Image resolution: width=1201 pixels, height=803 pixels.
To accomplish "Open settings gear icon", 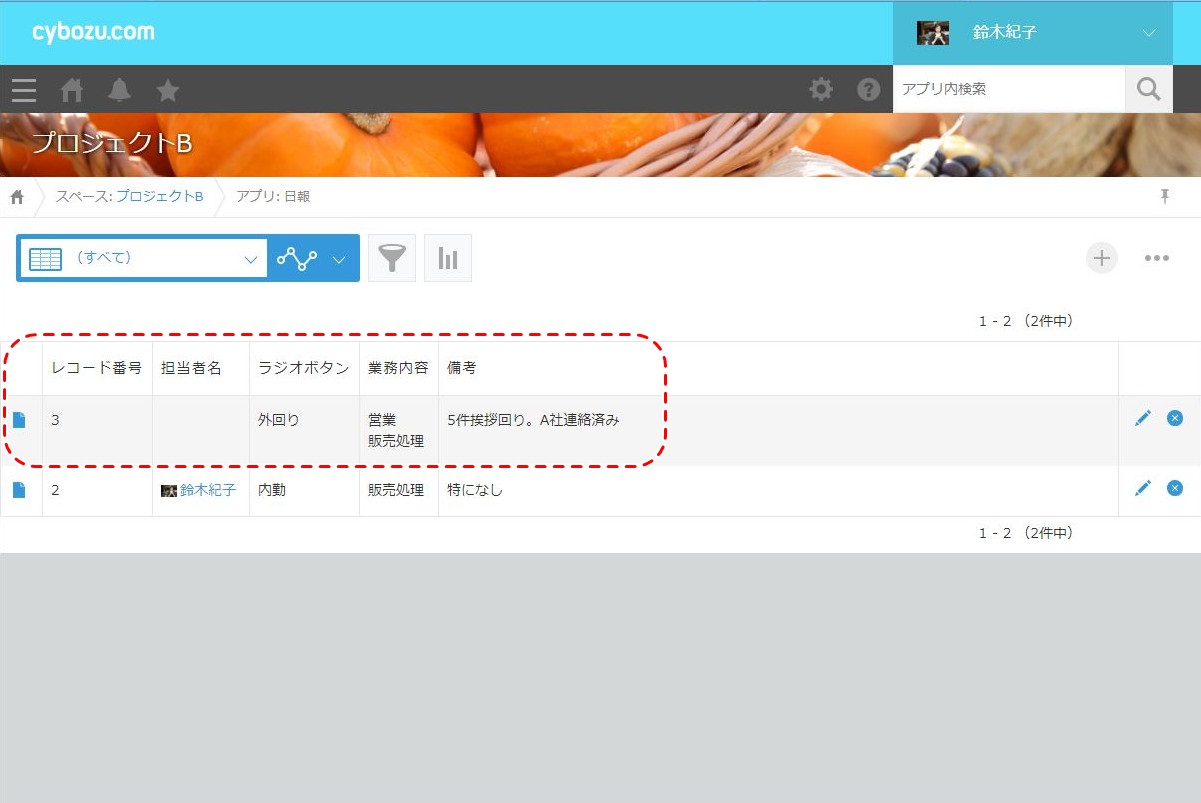I will (821, 90).
